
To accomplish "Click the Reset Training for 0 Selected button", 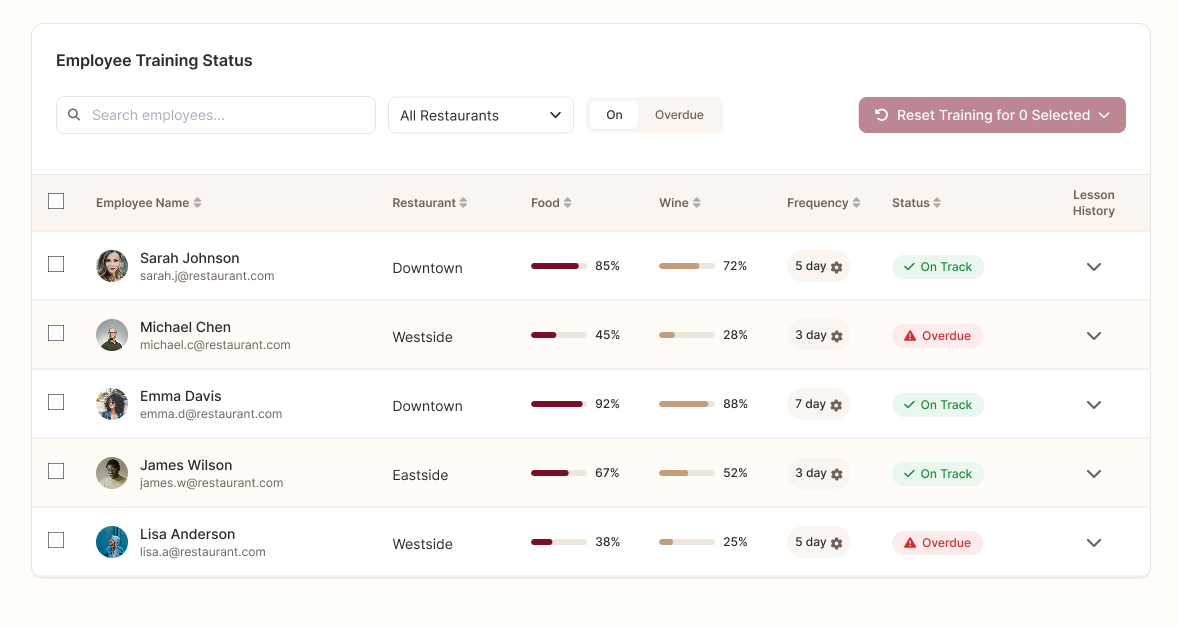I will [x=991, y=114].
